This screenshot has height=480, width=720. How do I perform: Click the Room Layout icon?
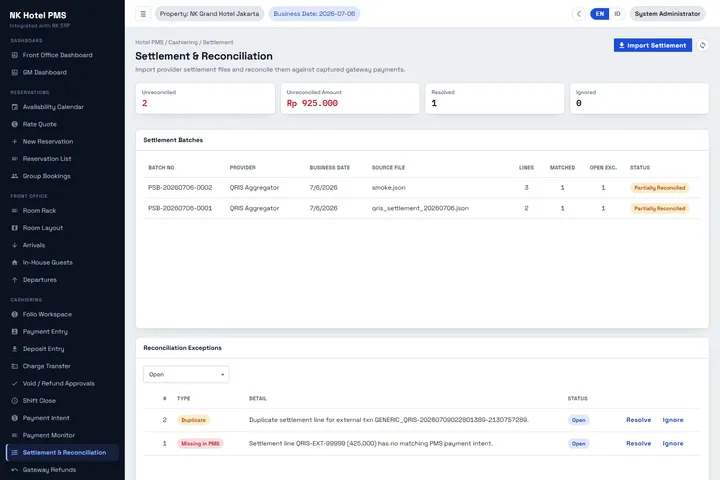15,228
